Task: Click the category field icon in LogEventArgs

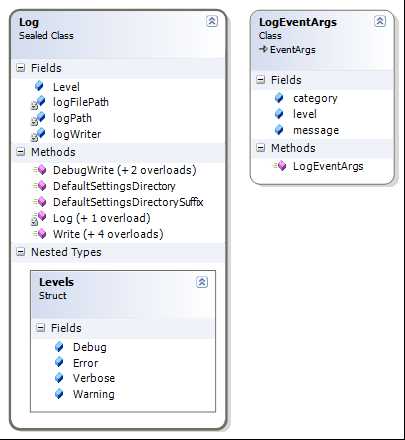Action: (279, 98)
